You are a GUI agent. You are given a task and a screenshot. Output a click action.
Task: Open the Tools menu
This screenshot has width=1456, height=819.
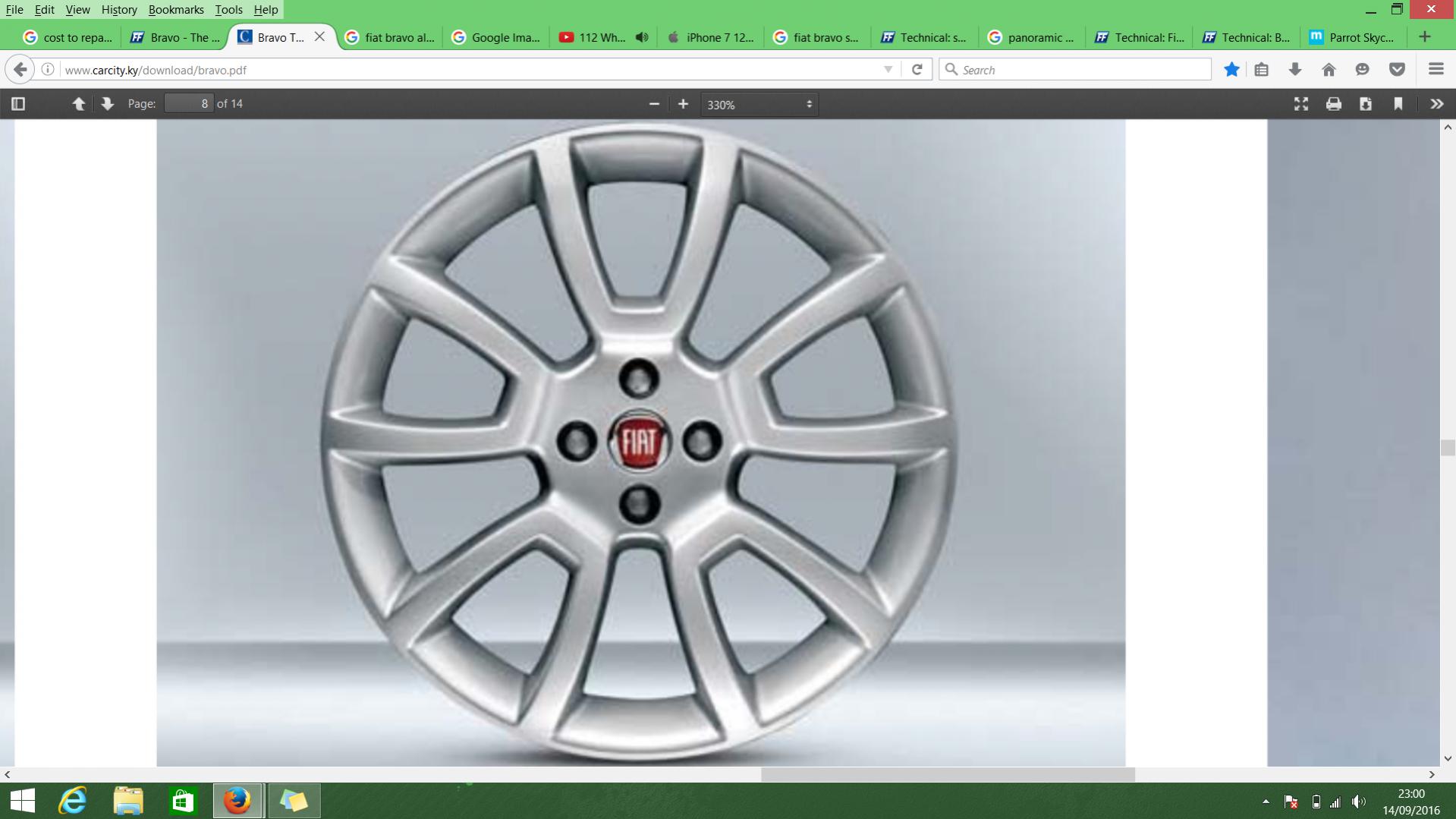228,10
